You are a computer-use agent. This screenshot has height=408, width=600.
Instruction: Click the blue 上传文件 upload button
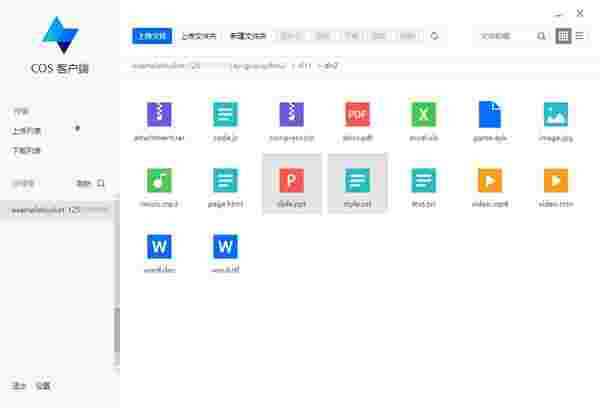tap(152, 36)
